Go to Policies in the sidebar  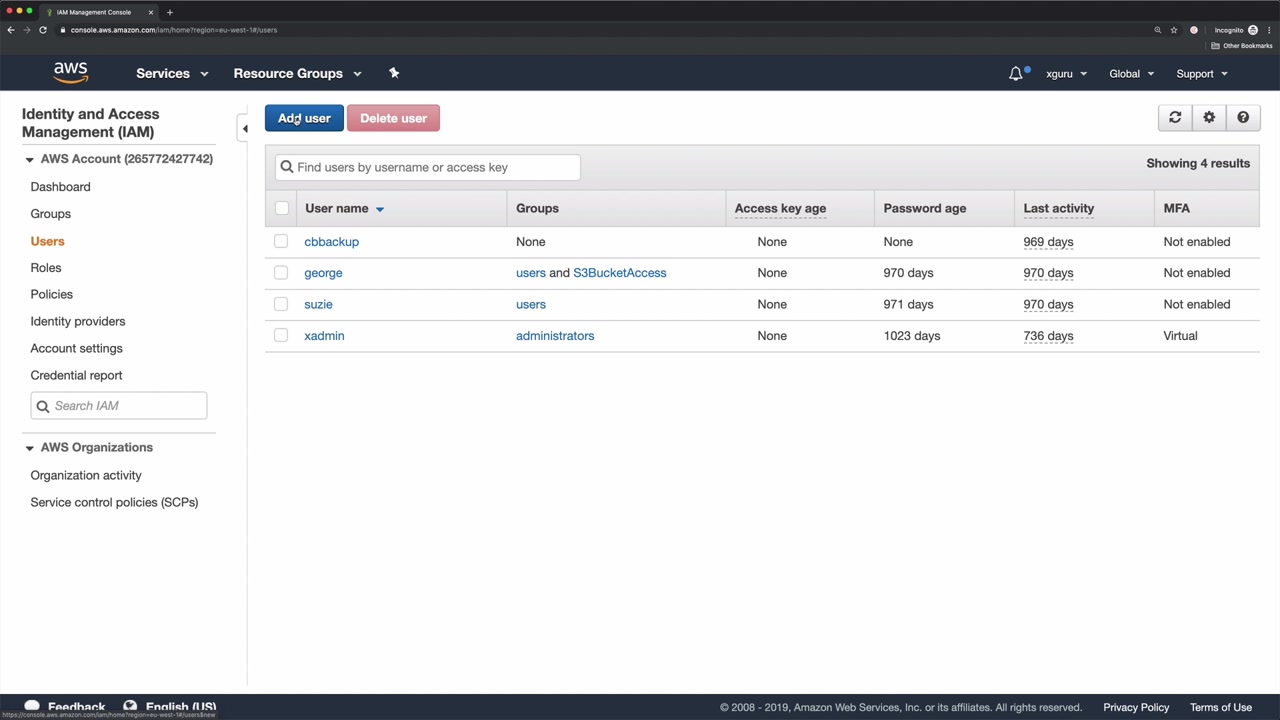[52, 294]
